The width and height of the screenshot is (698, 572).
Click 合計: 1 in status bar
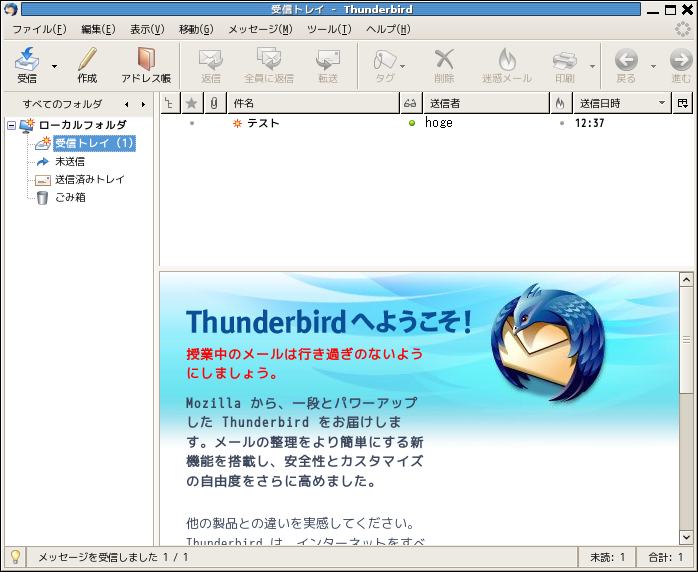pyautogui.click(x=666, y=557)
